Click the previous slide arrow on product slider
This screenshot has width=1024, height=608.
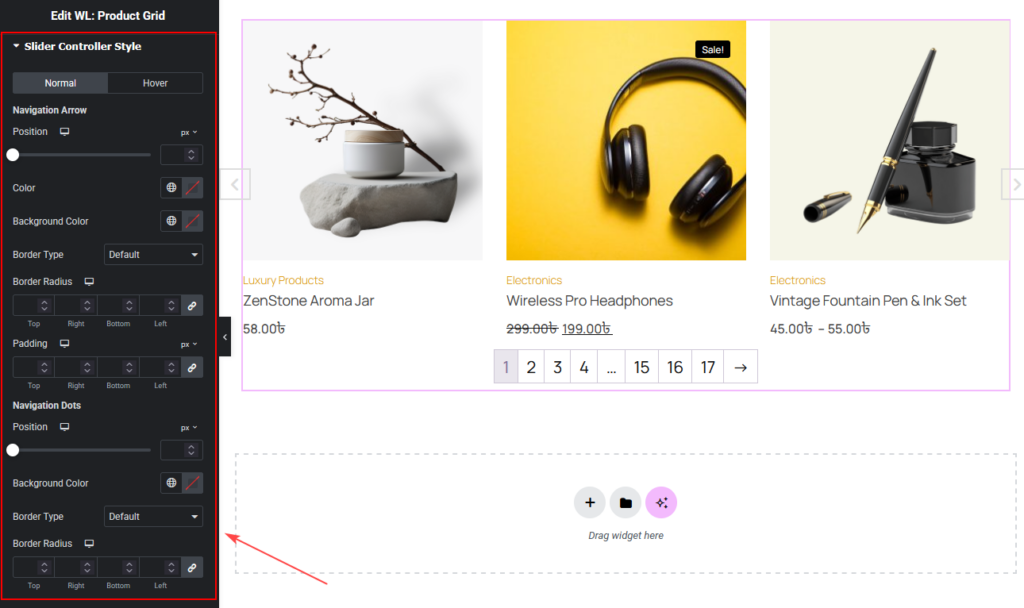click(x=235, y=184)
